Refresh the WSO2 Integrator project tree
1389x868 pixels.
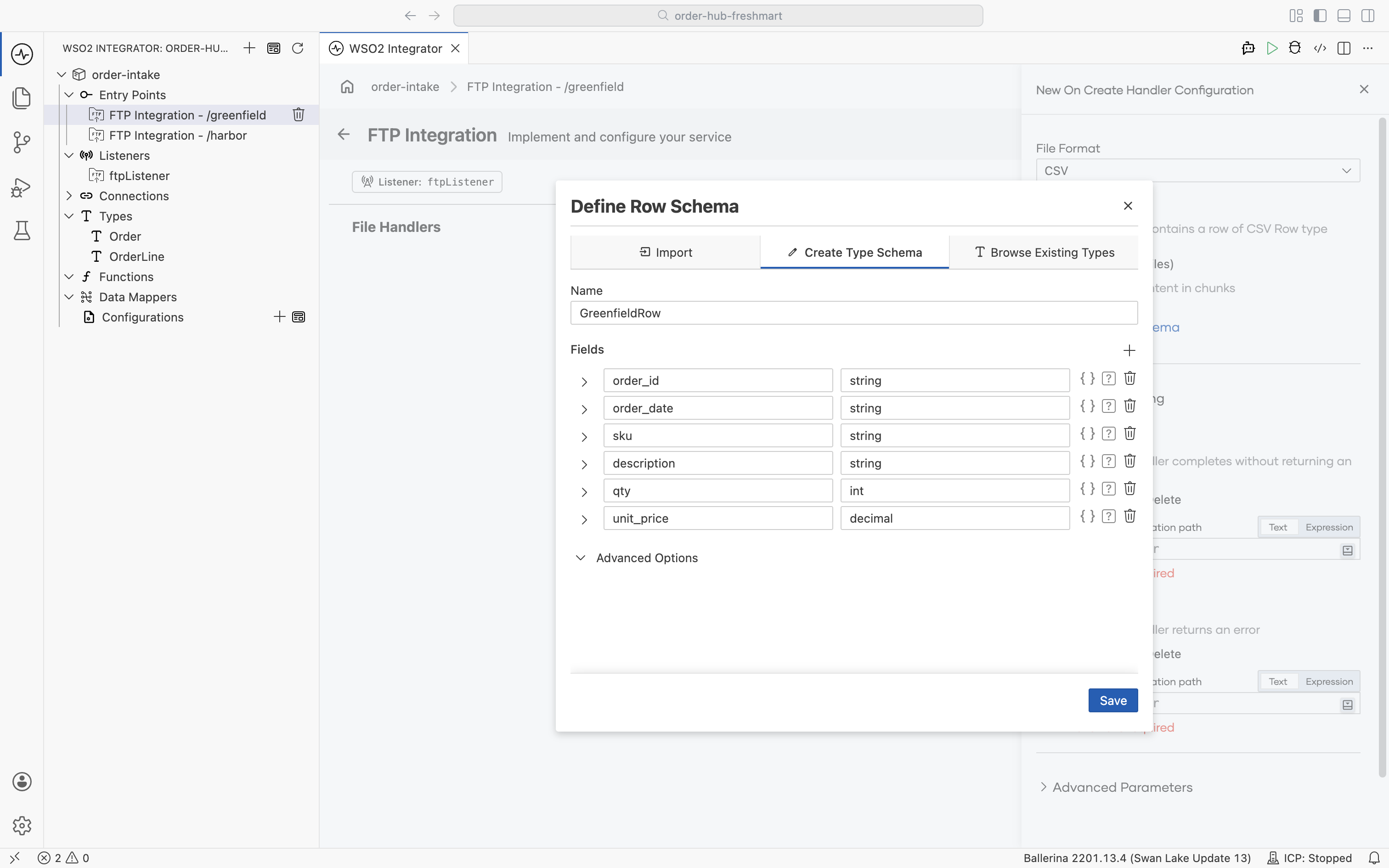[297, 48]
